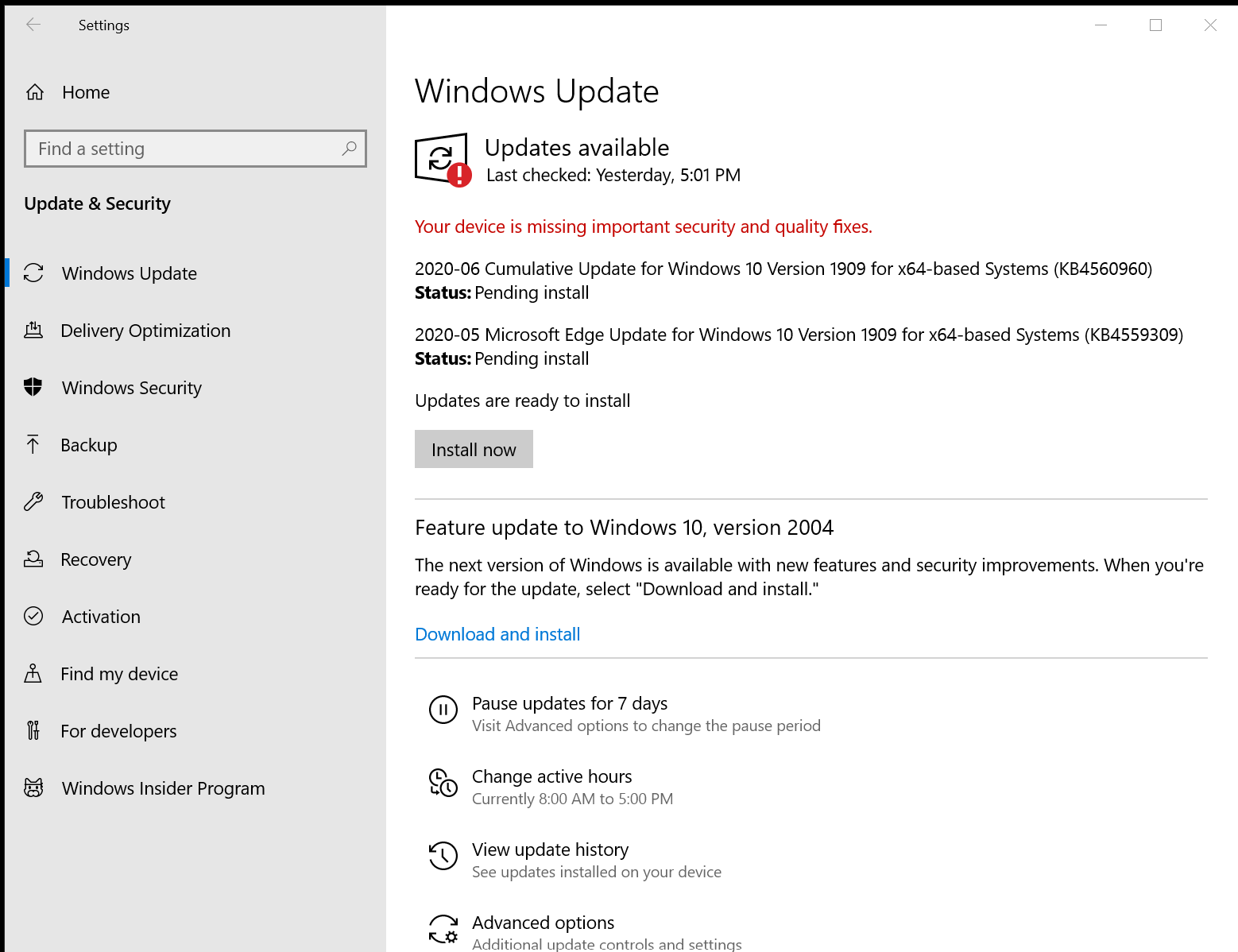
Task: Click the Windows Update sync arrows icon in sidebar
Action: pyautogui.click(x=33, y=273)
